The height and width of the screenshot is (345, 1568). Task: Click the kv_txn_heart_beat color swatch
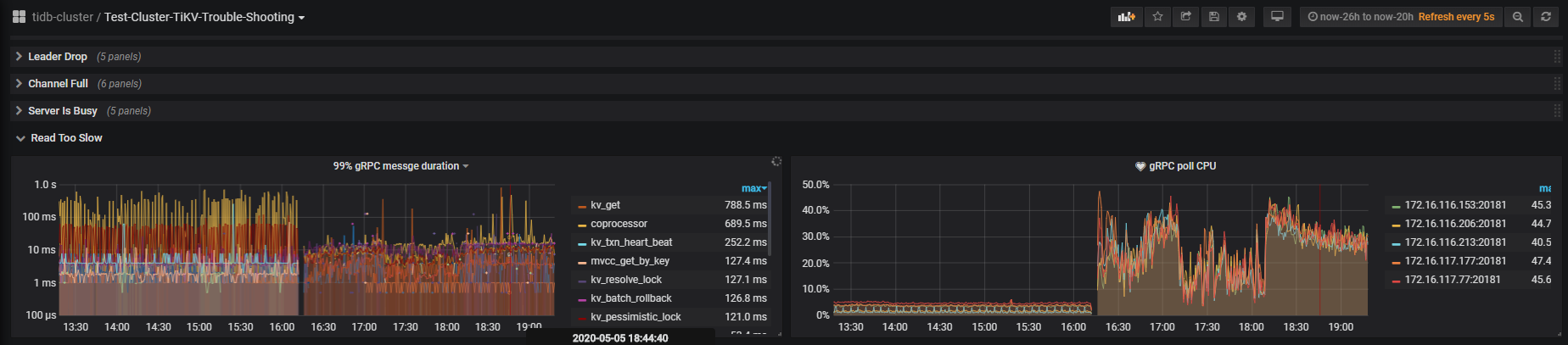(x=582, y=243)
